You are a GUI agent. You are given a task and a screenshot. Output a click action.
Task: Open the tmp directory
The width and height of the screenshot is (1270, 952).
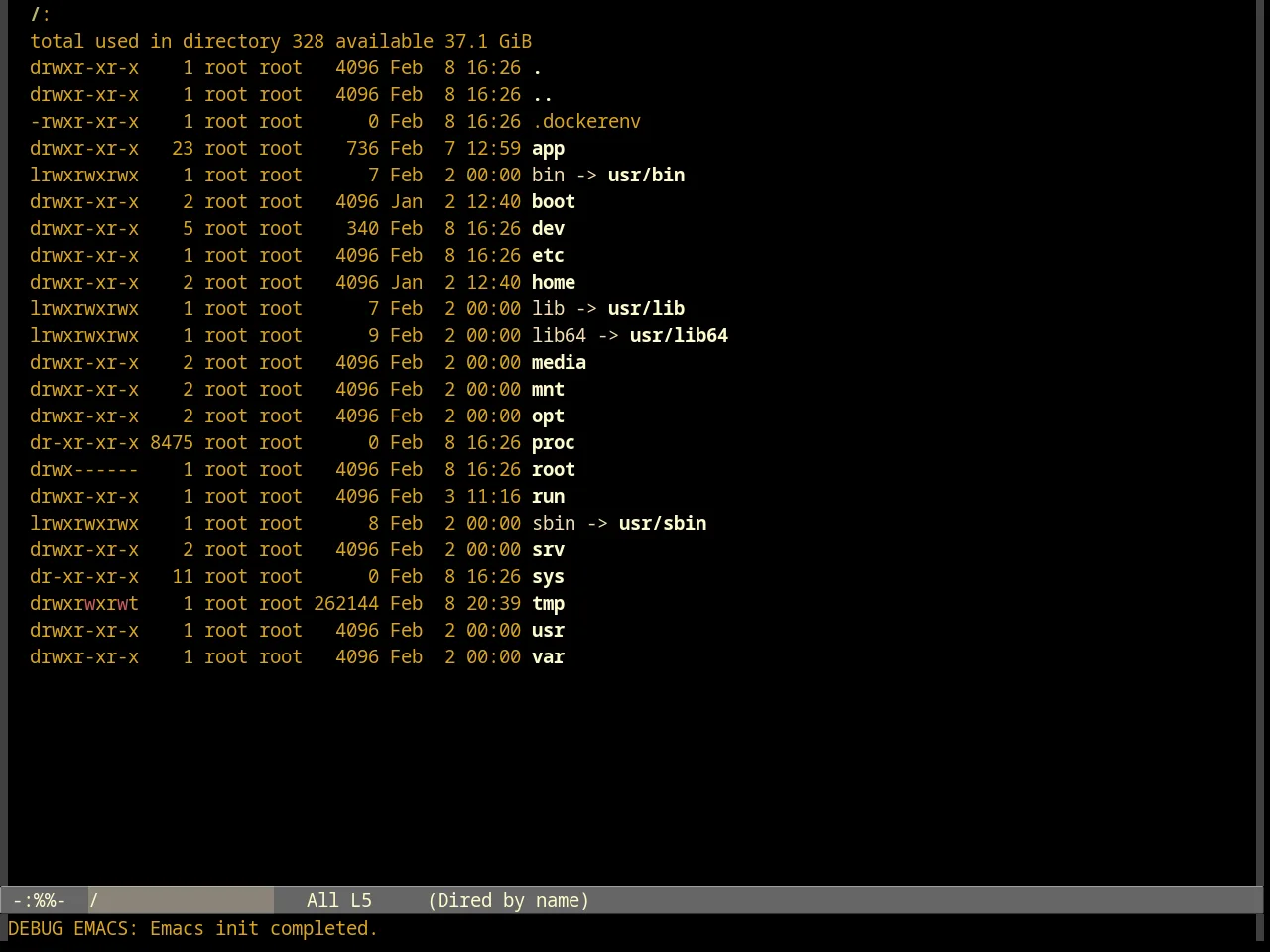click(548, 604)
